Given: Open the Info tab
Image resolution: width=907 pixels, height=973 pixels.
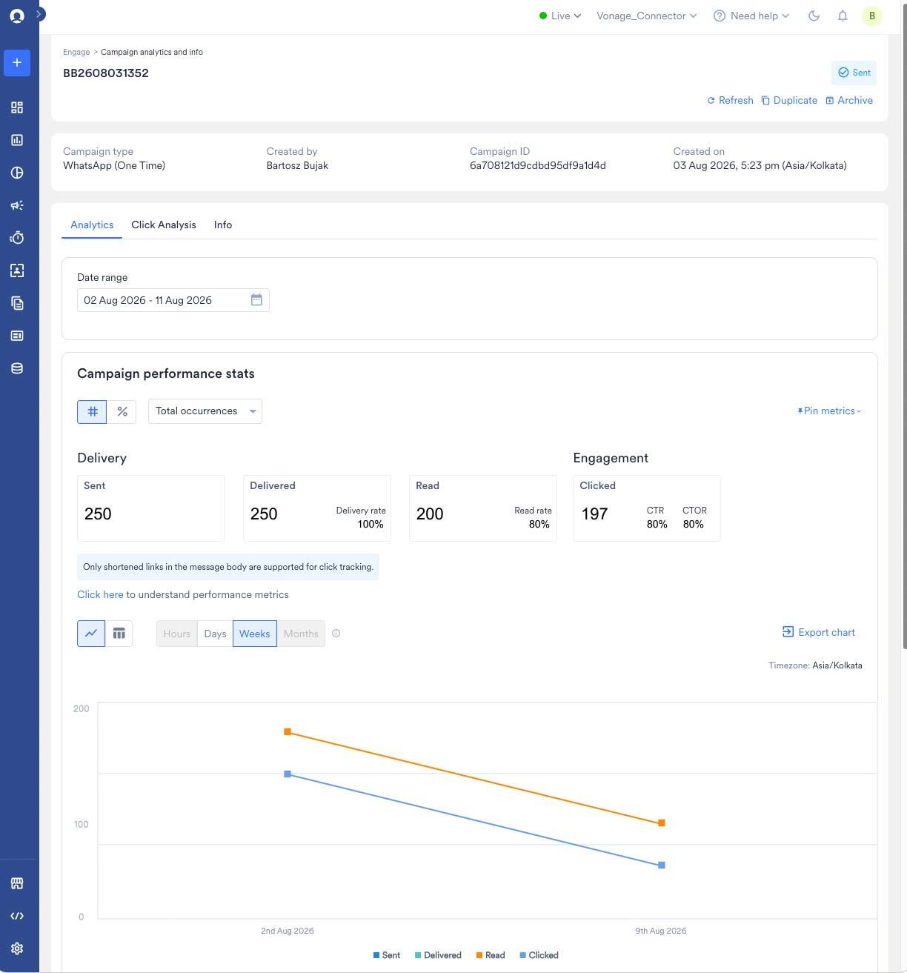Looking at the screenshot, I should point(223,225).
